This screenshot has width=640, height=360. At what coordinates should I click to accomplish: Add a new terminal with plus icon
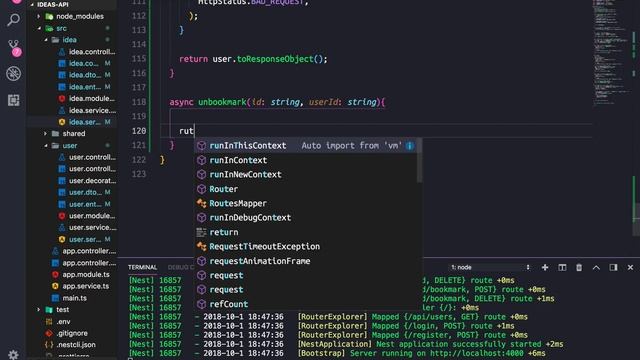(545, 267)
